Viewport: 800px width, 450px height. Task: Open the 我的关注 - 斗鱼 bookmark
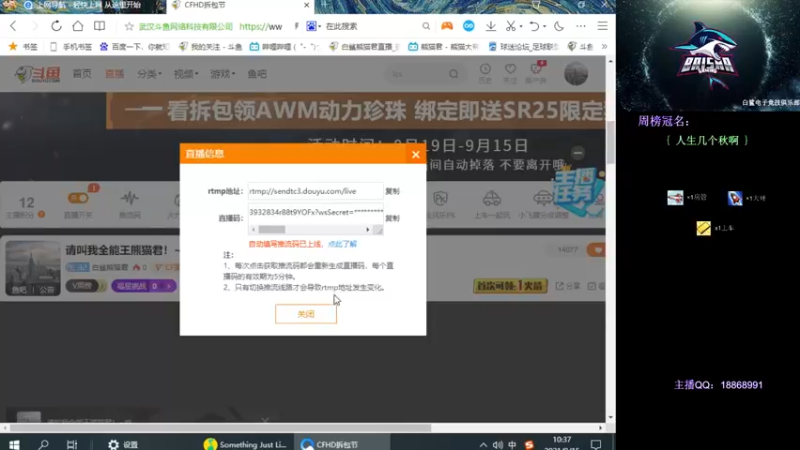coord(211,46)
